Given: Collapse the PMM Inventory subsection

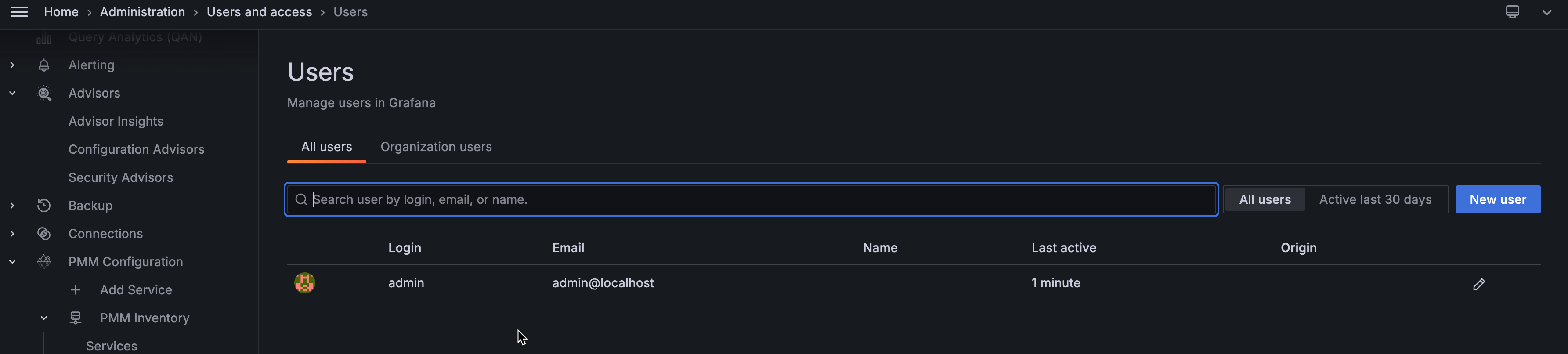Looking at the screenshot, I should click(44, 318).
